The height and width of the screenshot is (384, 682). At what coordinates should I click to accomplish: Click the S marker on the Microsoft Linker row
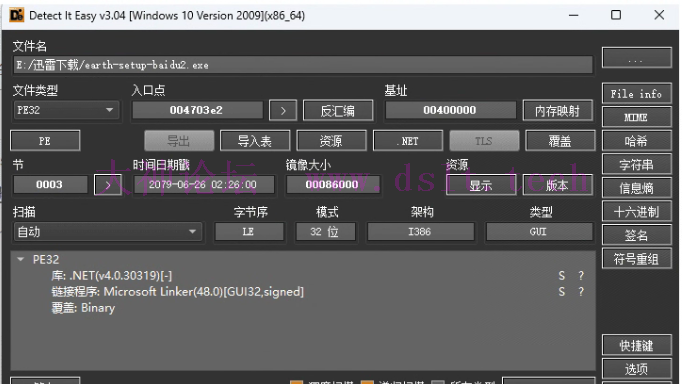click(562, 292)
